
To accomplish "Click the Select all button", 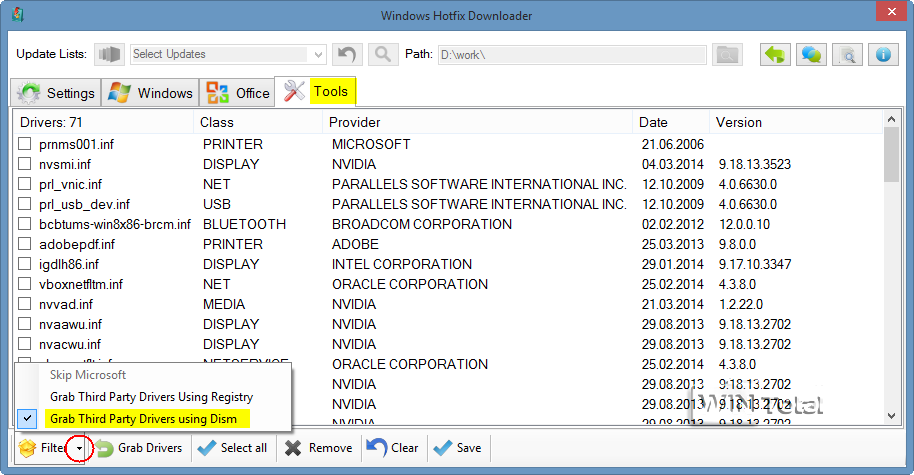I will [234, 448].
